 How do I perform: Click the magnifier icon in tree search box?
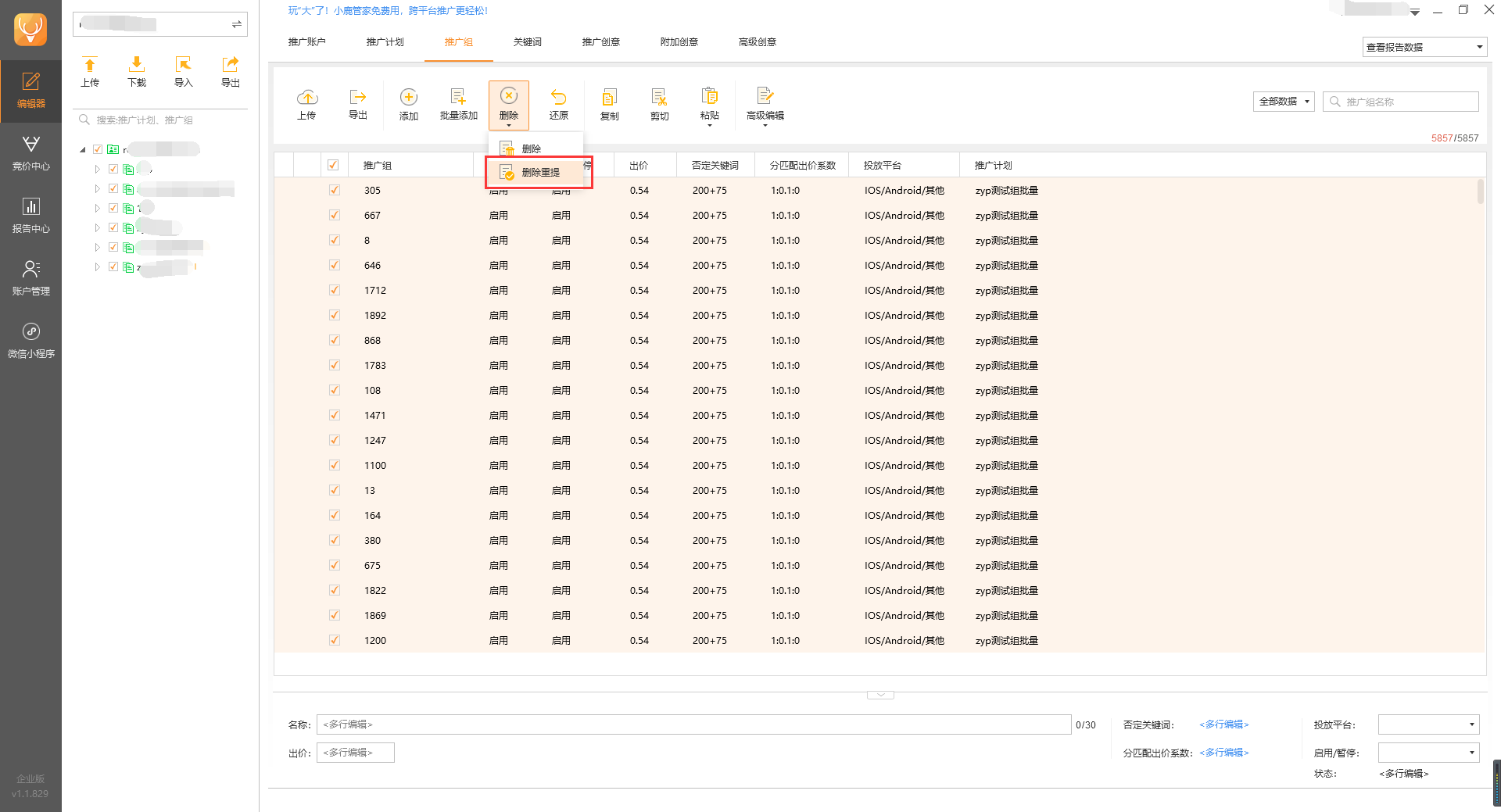click(84, 120)
